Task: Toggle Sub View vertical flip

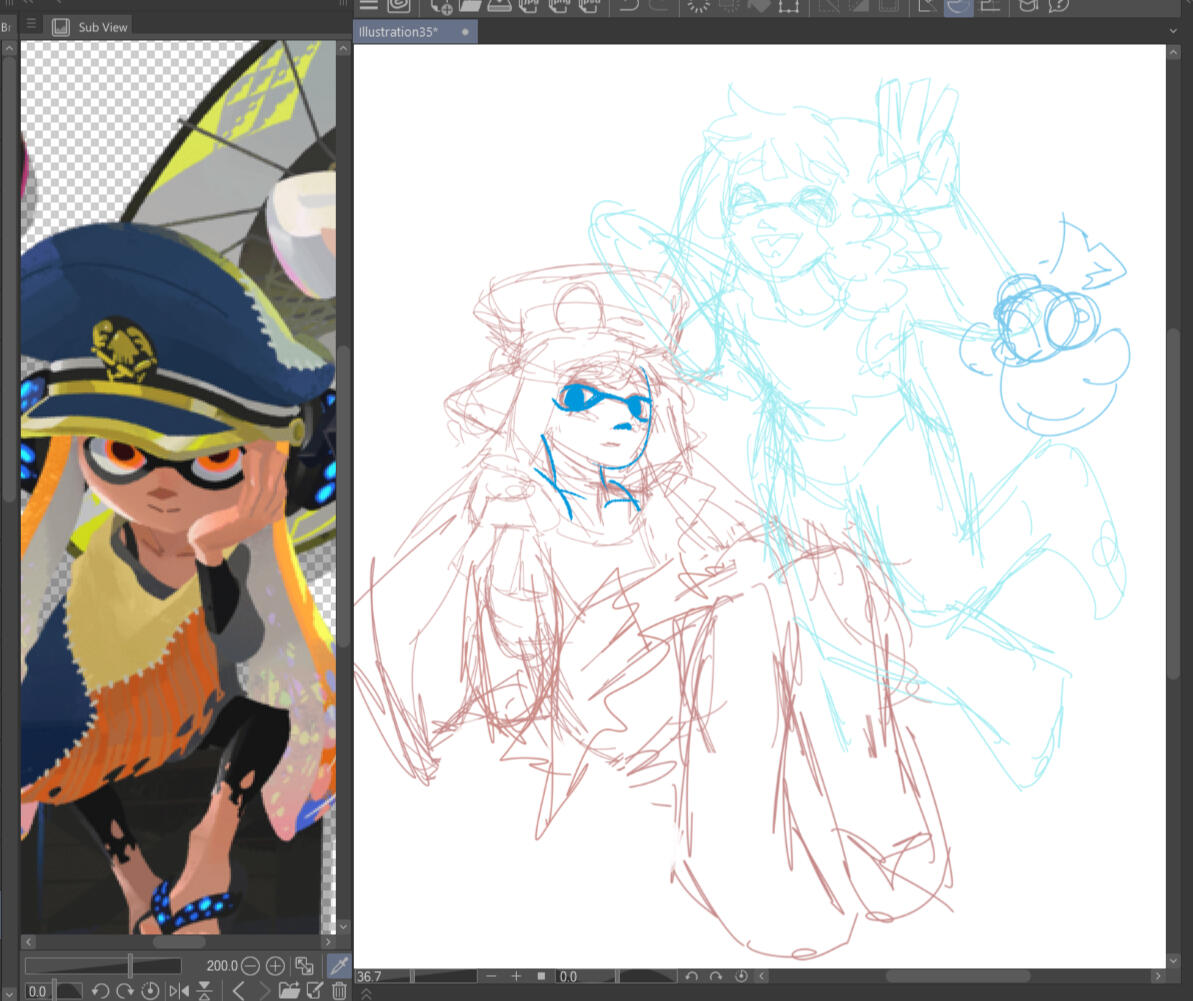Action: click(x=205, y=990)
